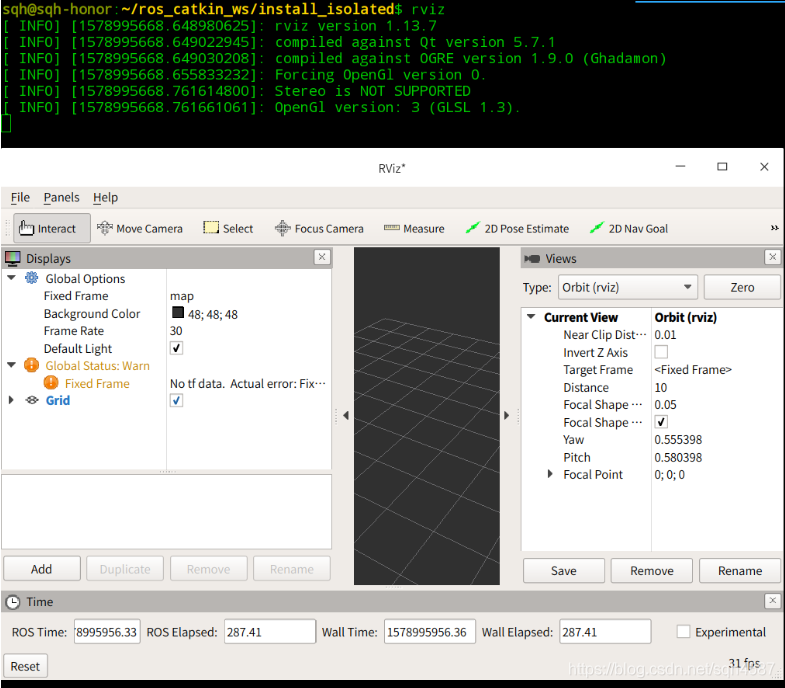Pick the Measure tool
Image resolution: width=785 pixels, height=688 pixels.
pyautogui.click(x=414, y=228)
